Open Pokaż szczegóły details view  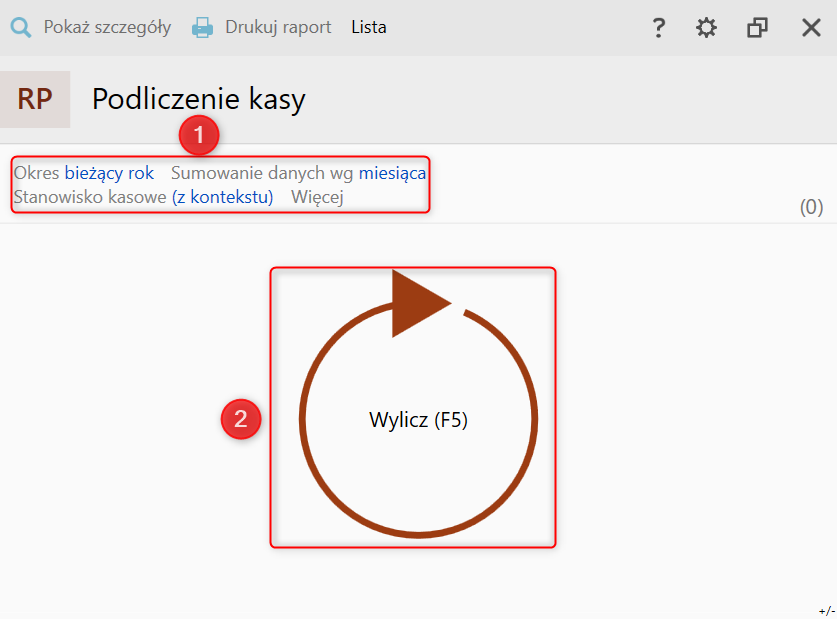pos(107,27)
